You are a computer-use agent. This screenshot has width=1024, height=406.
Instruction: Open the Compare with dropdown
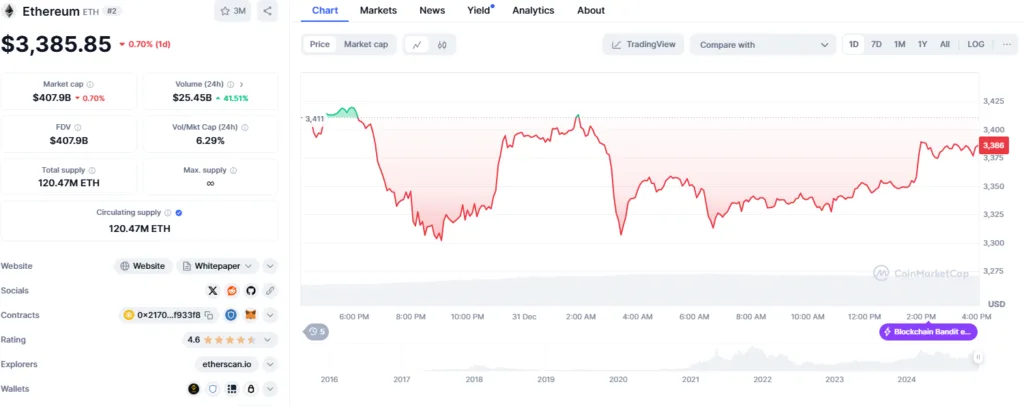click(x=763, y=44)
